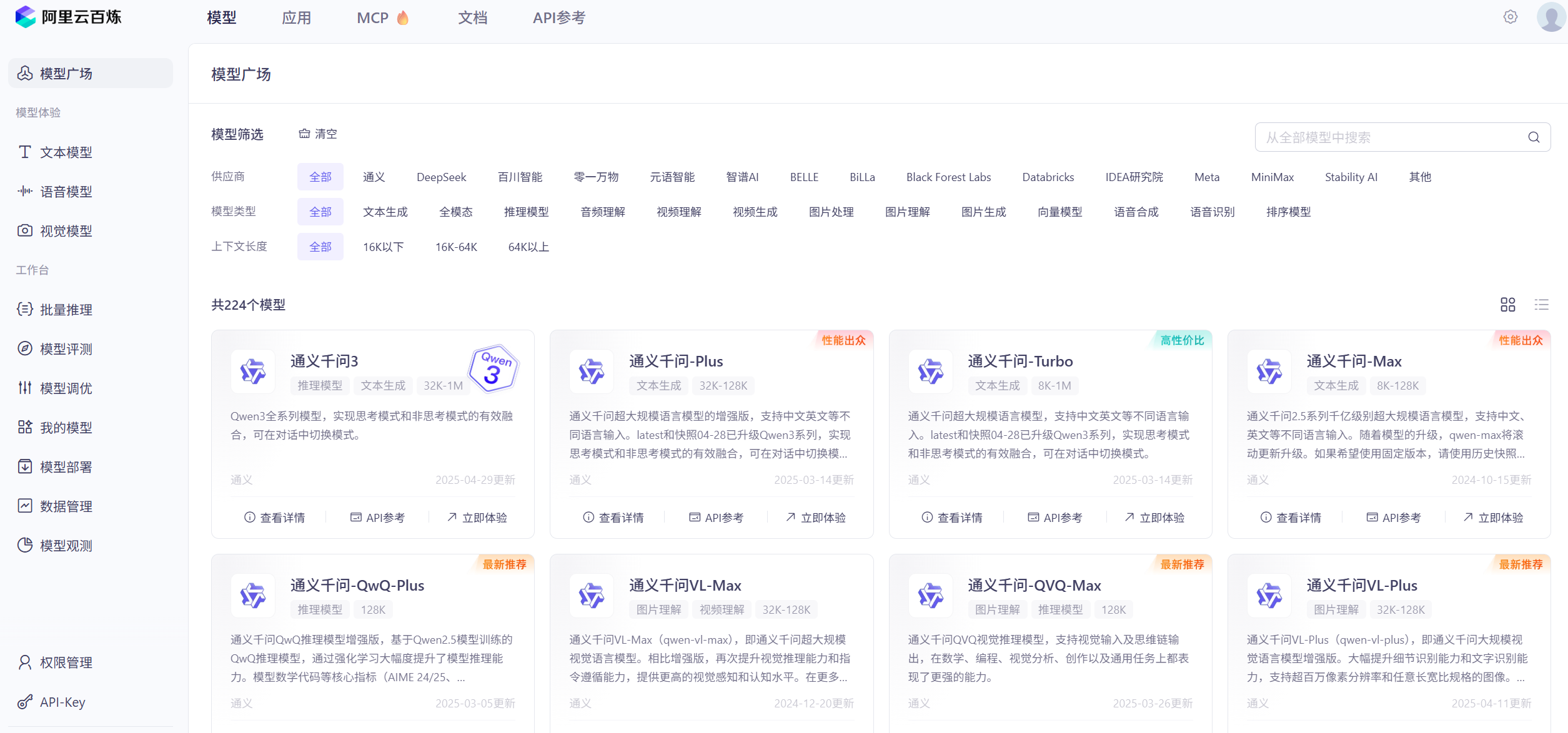Click the 高性价比 tag on 通义千问-Turbo
The width and height of the screenshot is (1568, 733).
click(x=1182, y=340)
